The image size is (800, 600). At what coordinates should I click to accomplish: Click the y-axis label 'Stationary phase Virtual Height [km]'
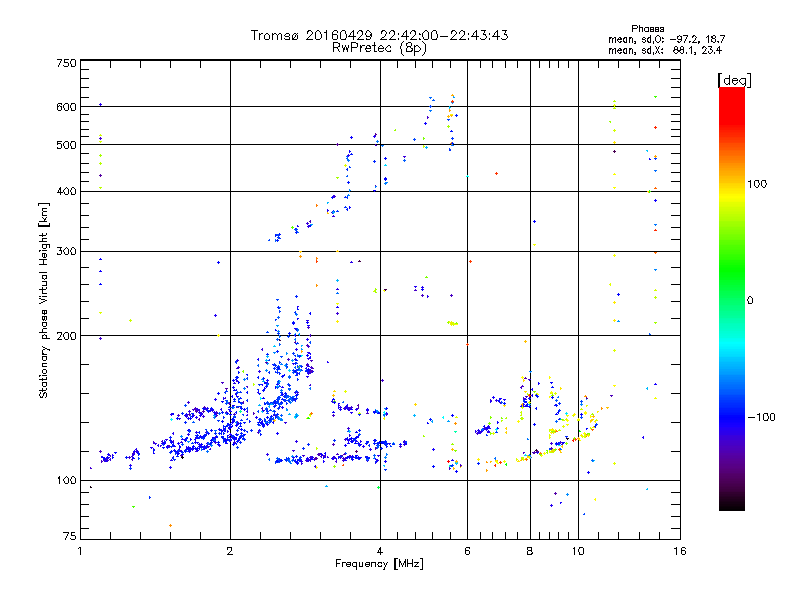pos(43,300)
